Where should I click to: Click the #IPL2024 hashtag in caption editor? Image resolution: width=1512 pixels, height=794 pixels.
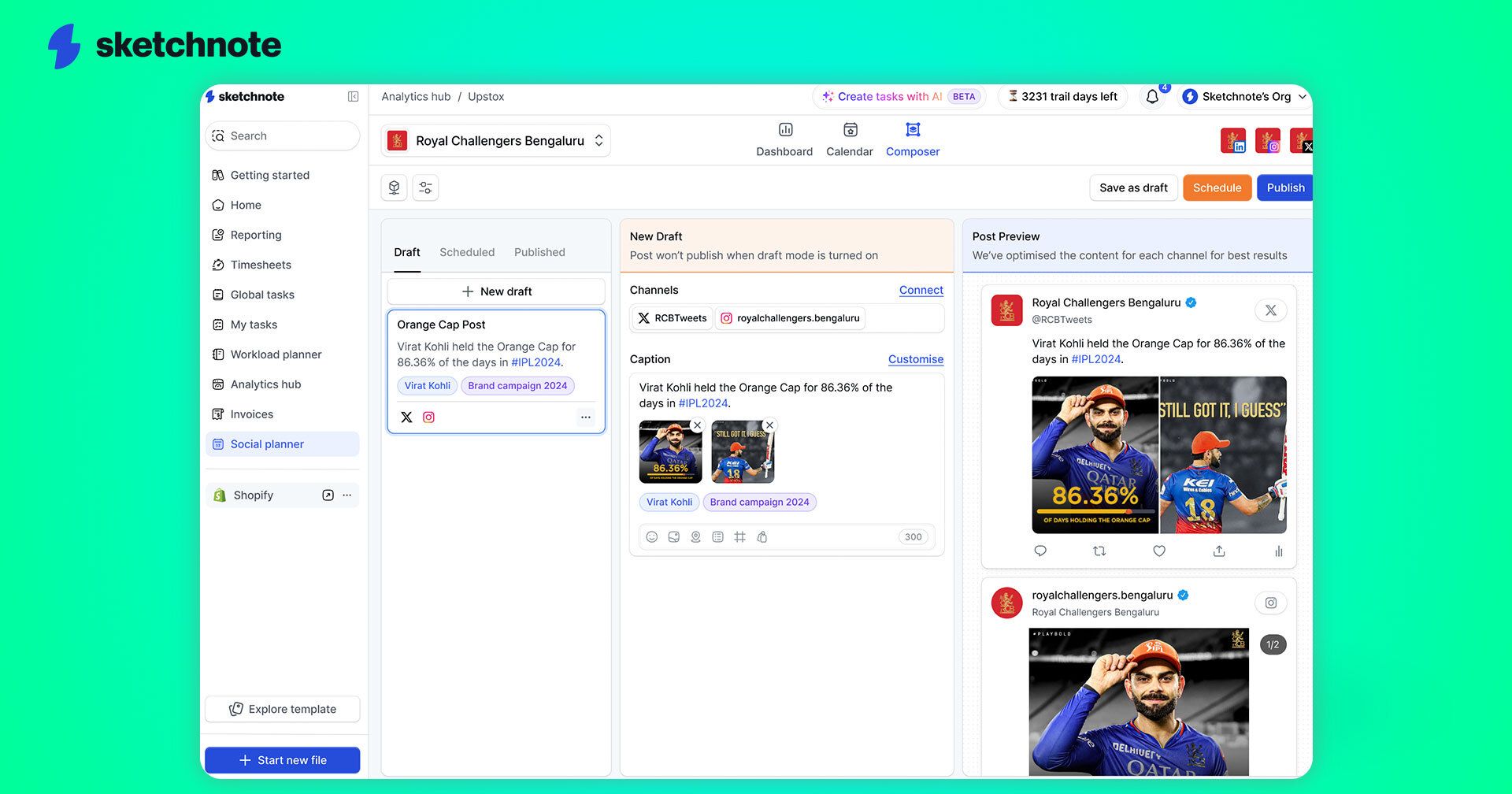703,403
